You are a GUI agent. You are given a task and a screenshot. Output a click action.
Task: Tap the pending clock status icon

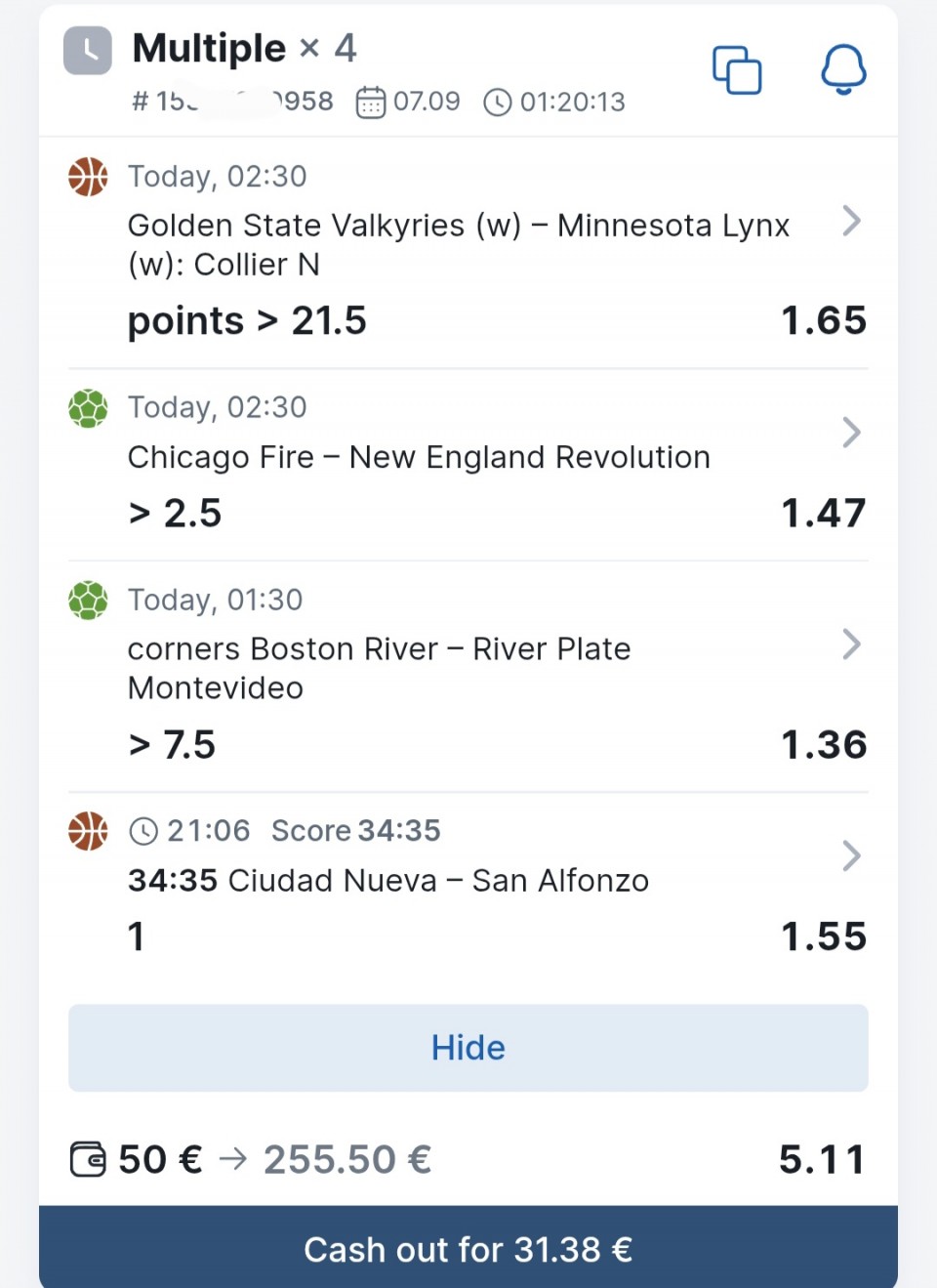(88, 51)
